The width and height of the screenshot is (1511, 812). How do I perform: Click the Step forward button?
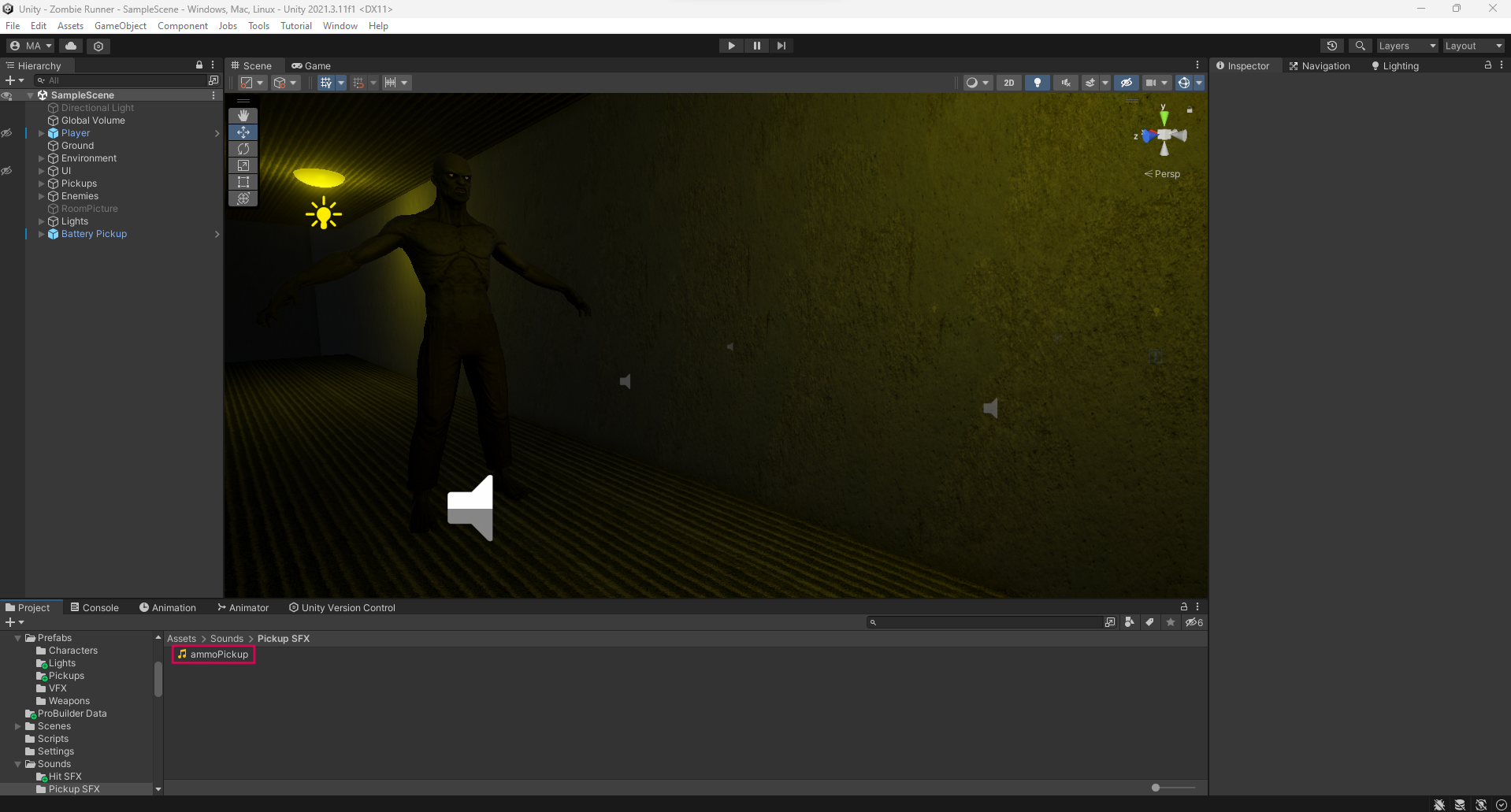point(781,46)
